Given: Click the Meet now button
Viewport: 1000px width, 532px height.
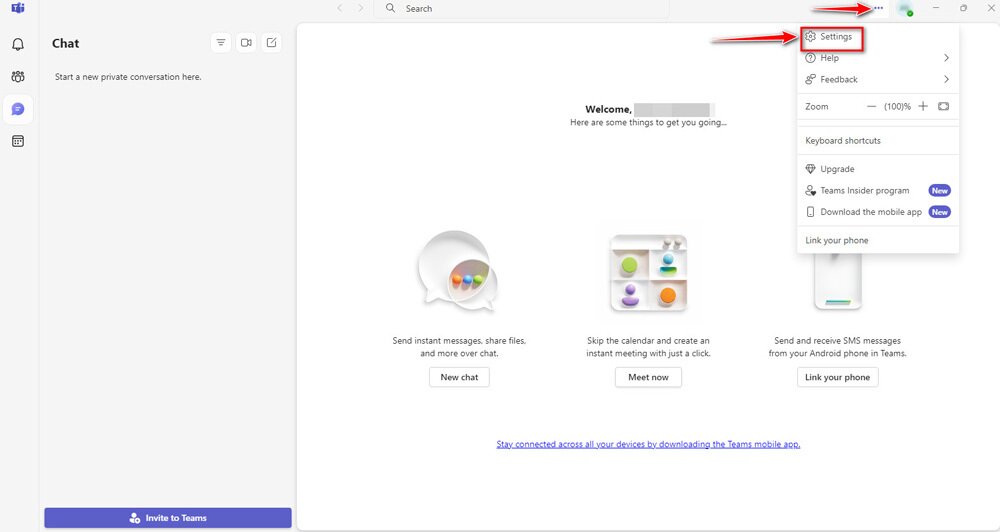Looking at the screenshot, I should pyautogui.click(x=648, y=377).
